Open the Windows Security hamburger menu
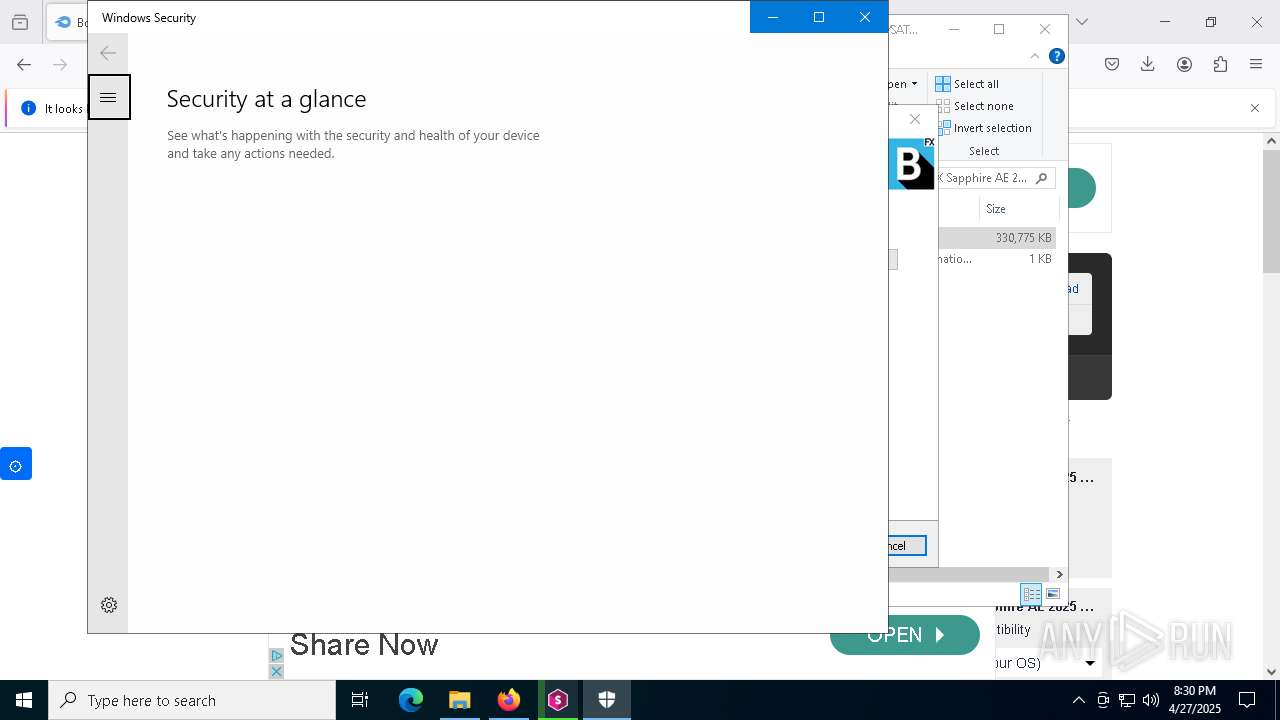 click(x=109, y=97)
